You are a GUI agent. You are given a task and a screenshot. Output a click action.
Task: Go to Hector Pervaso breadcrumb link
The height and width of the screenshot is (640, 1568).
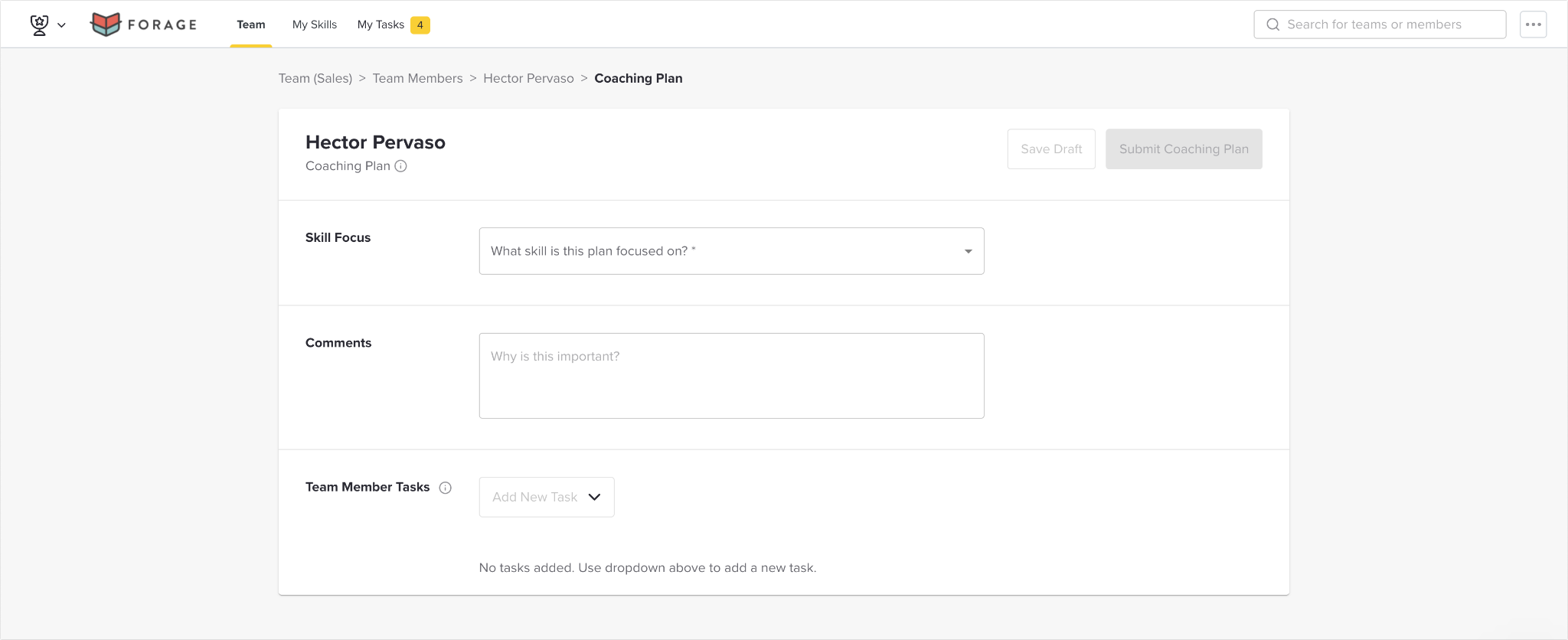528,78
